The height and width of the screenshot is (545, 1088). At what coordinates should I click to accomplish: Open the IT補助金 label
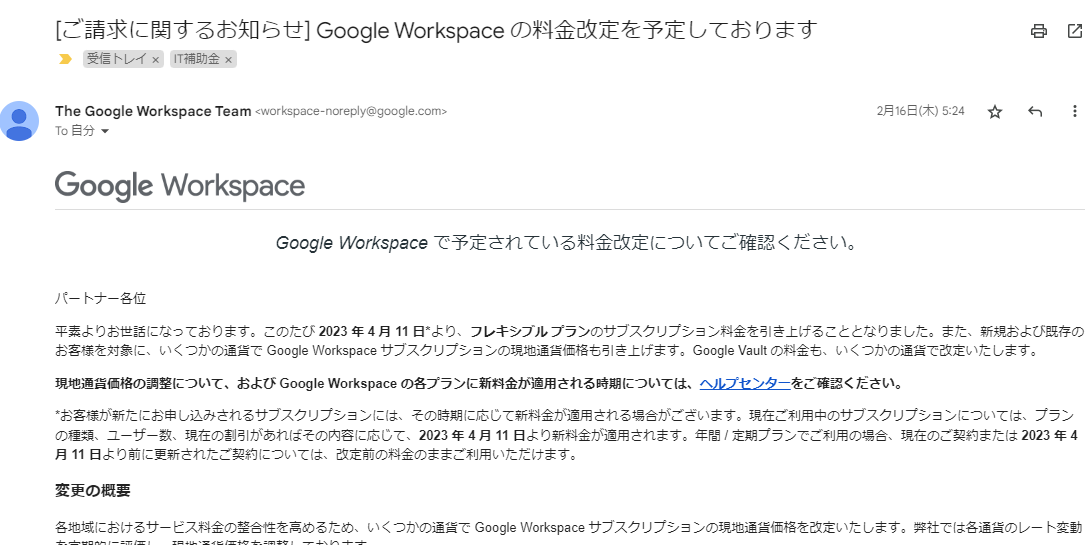(196, 60)
